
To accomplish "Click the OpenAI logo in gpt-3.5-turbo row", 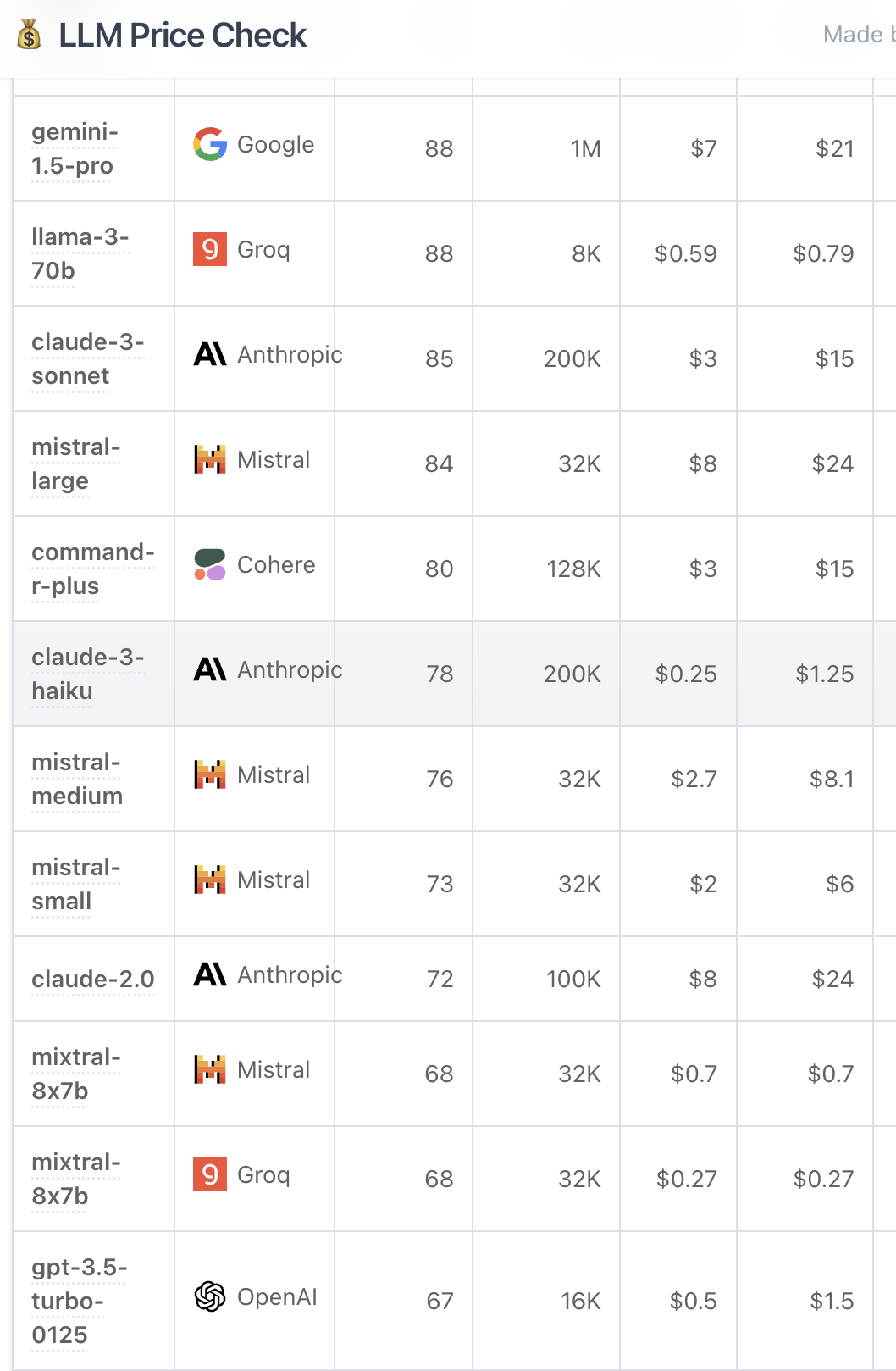I will click(x=210, y=1296).
